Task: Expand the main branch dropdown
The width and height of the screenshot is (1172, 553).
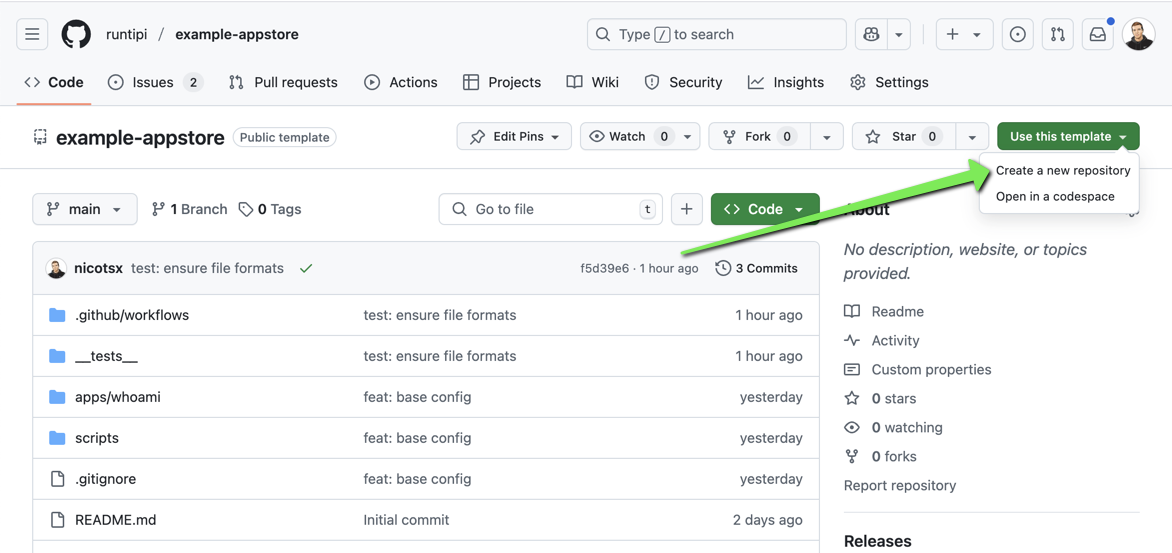Action: [85, 209]
